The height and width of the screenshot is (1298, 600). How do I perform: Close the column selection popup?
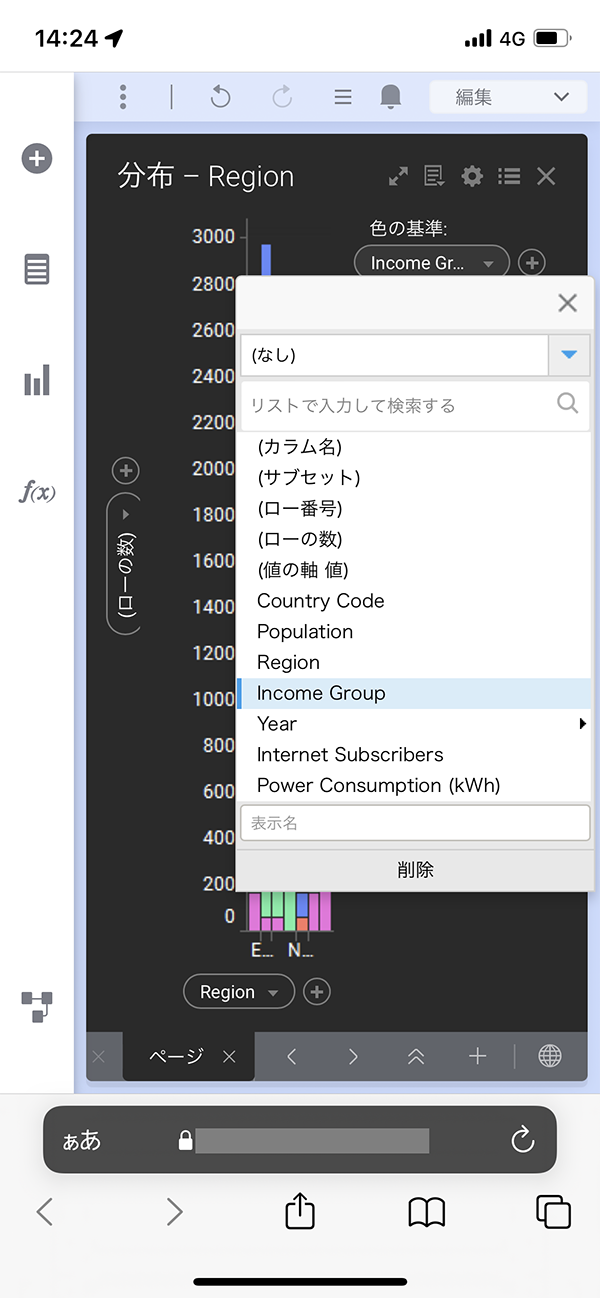[x=567, y=303]
